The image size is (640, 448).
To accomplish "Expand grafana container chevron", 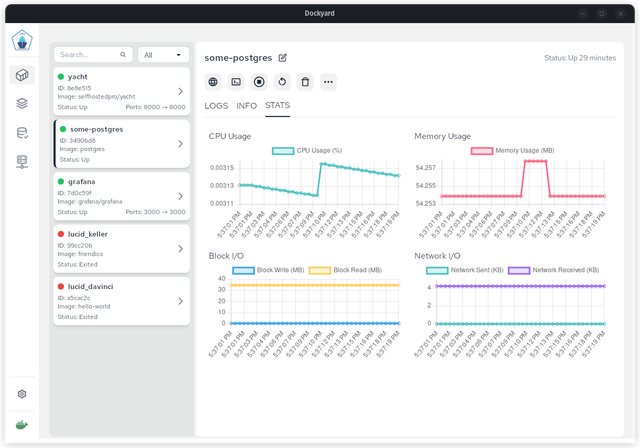I will point(180,196).
